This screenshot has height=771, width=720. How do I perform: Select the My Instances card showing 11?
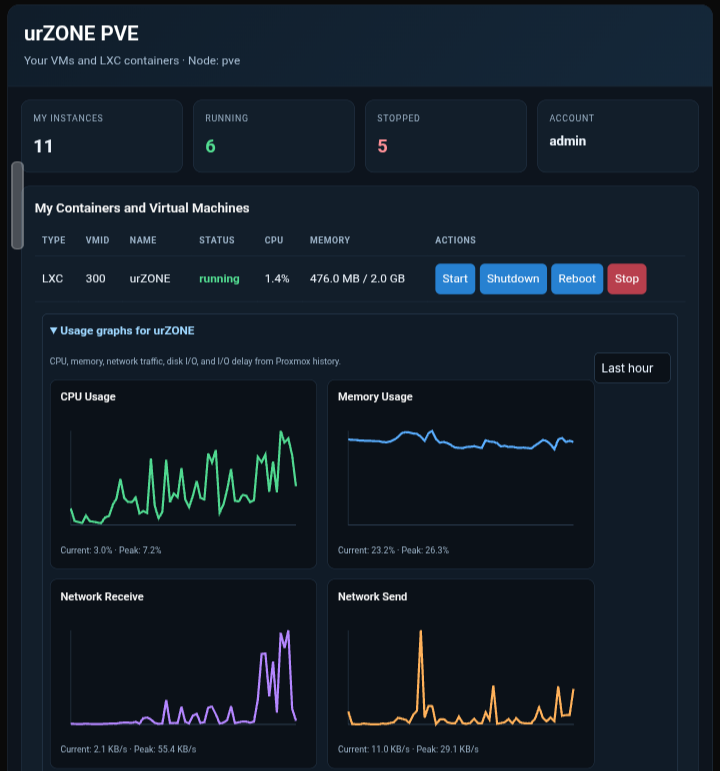(x=102, y=136)
